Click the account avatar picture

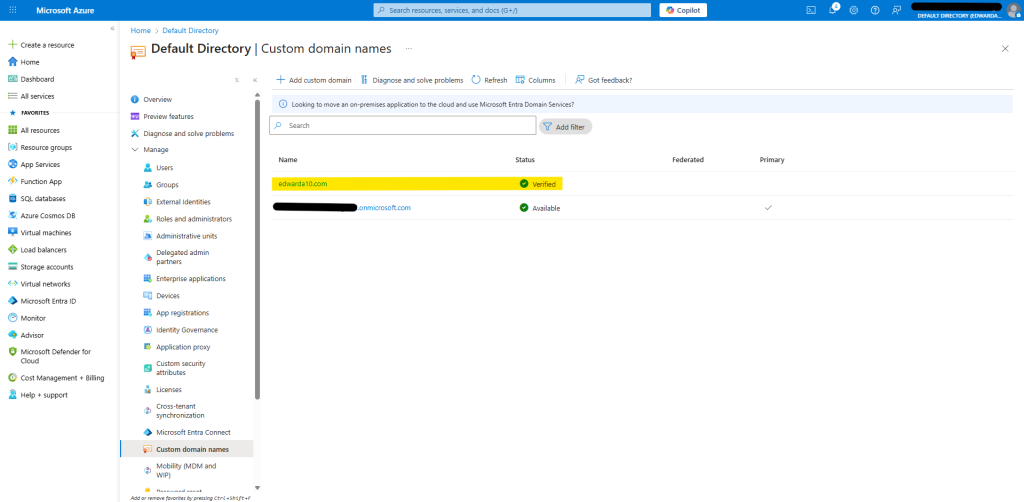[1013, 10]
